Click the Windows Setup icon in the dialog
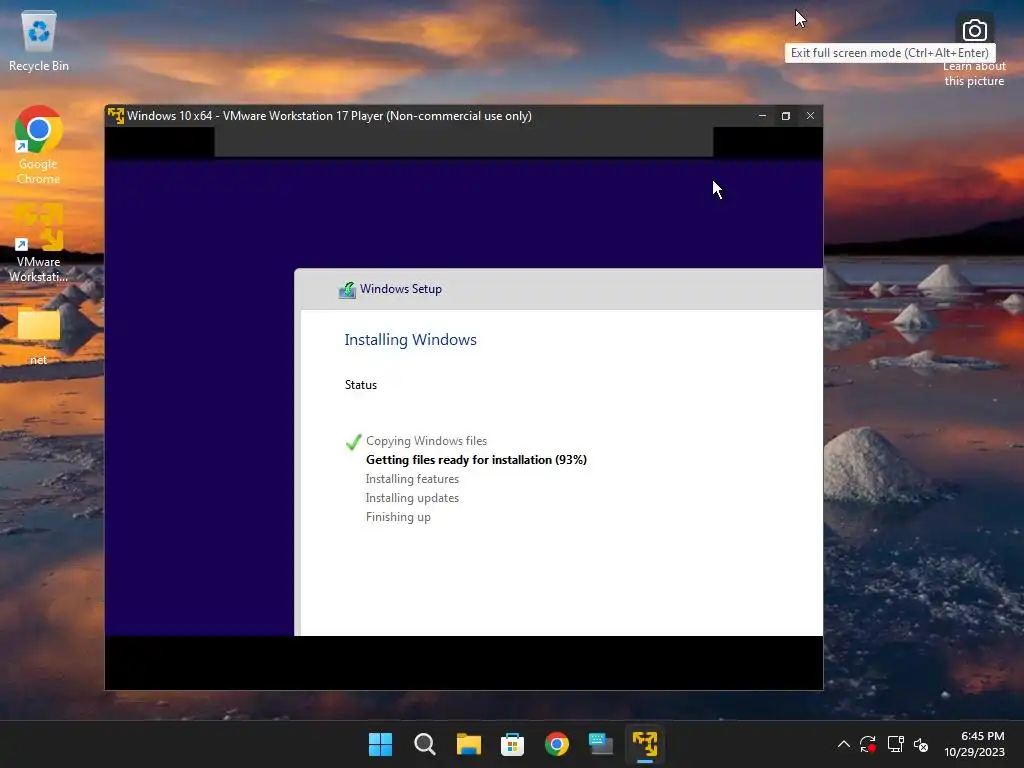Screen dimensions: 1024x768 (347, 289)
